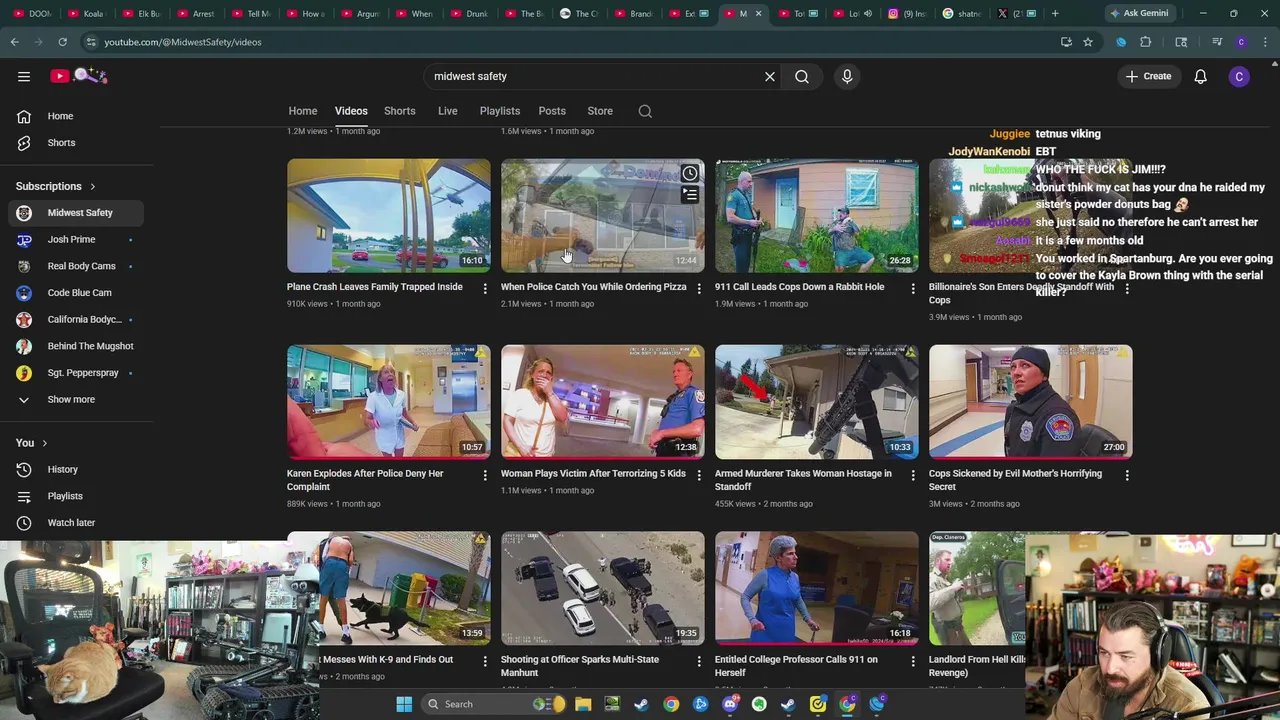Expand the Subscriptions section chevron
Image resolution: width=1280 pixels, height=720 pixels.
coord(93,187)
